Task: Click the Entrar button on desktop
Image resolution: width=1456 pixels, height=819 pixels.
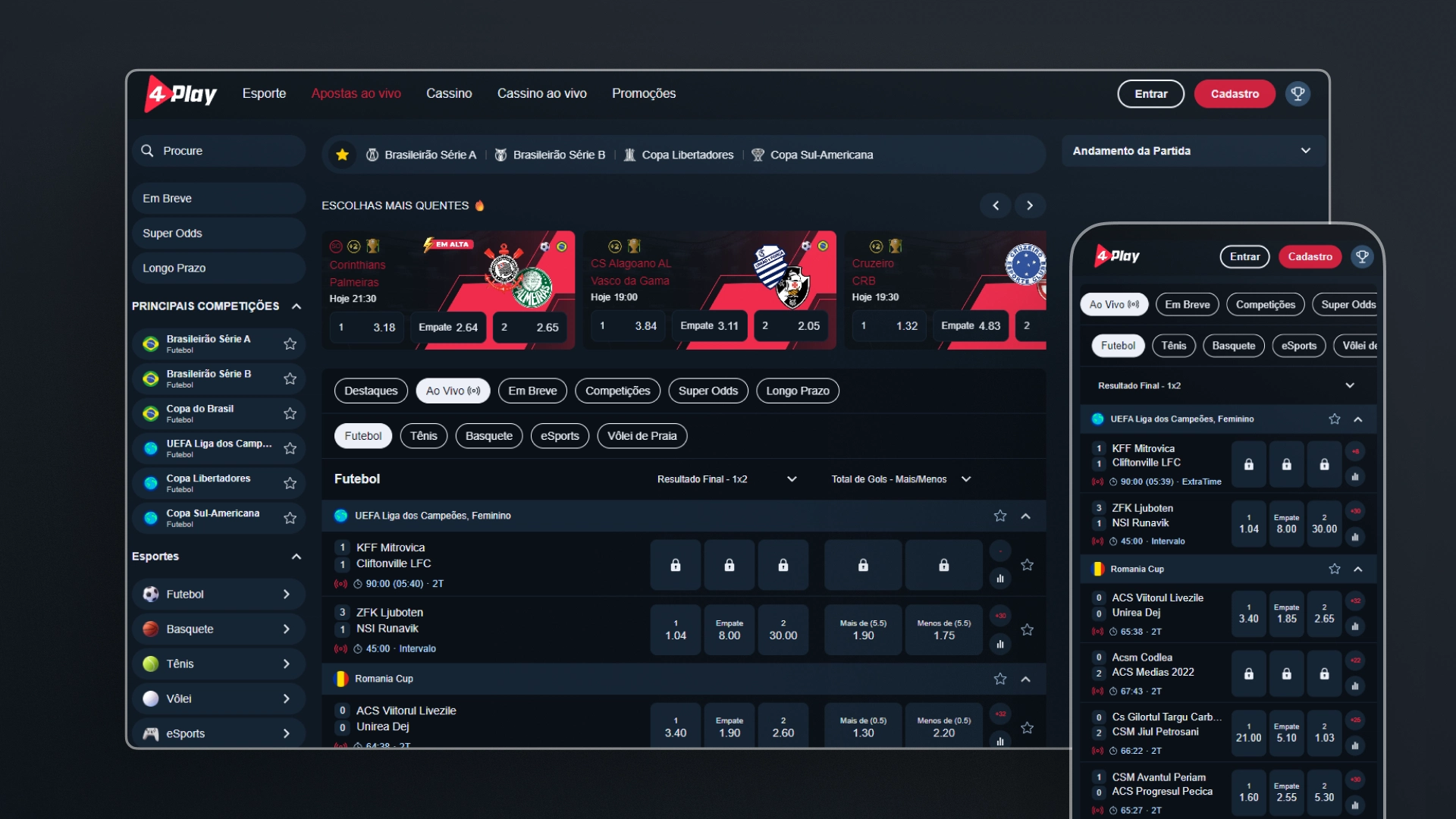Action: click(x=1150, y=94)
